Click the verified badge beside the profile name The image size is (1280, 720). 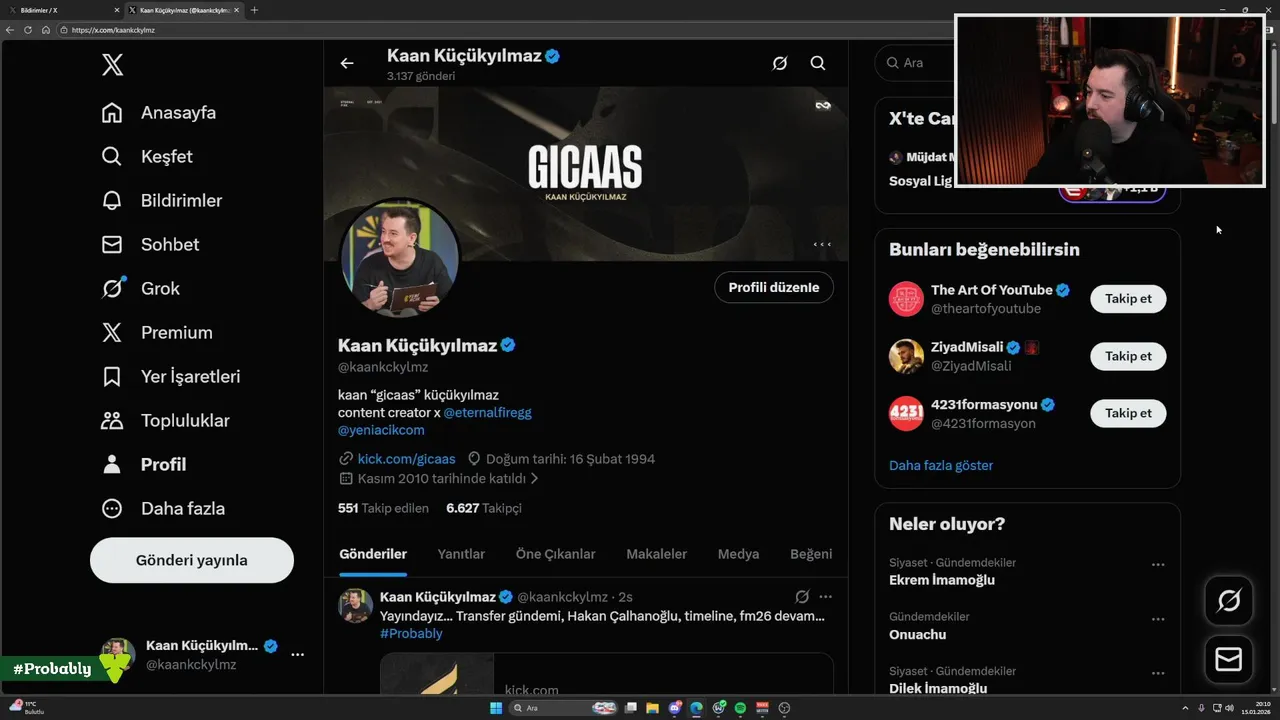pos(508,345)
